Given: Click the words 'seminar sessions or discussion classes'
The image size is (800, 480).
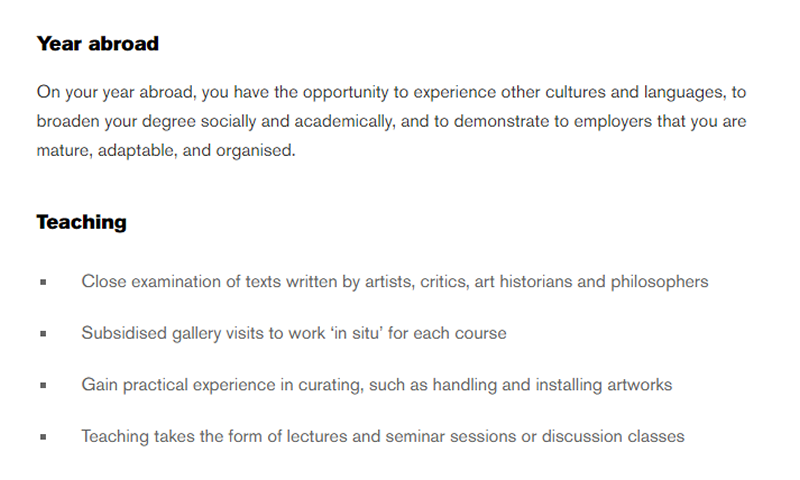Looking at the screenshot, I should tap(535, 436).
